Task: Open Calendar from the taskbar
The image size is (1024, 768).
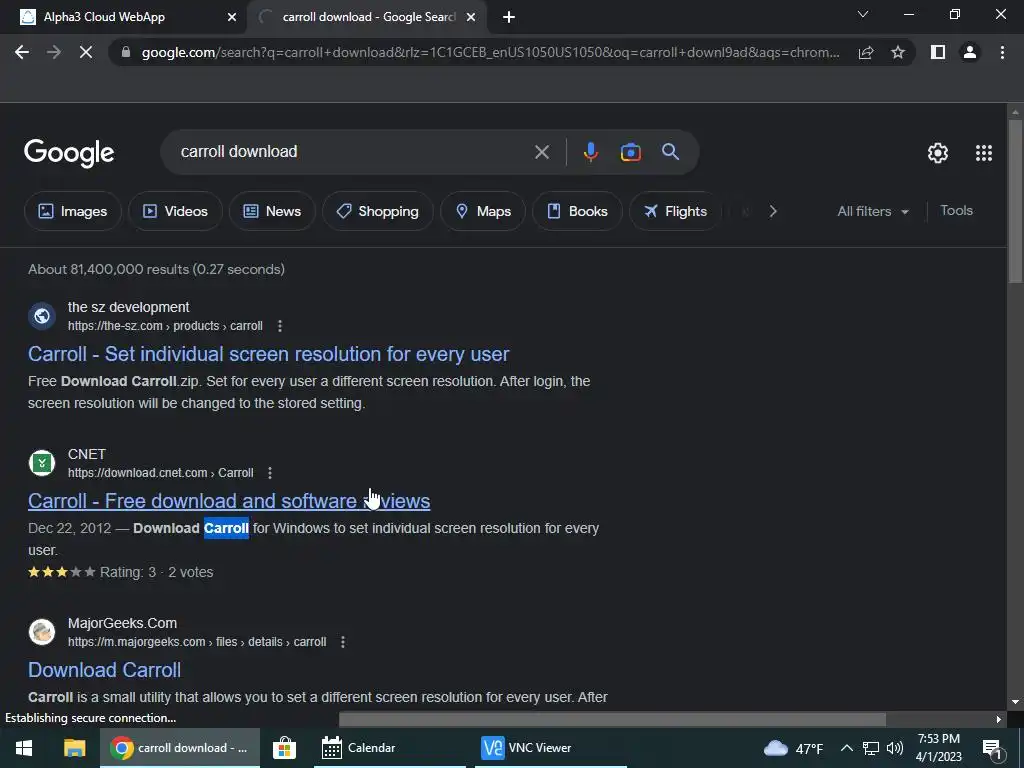Action: tap(390, 748)
